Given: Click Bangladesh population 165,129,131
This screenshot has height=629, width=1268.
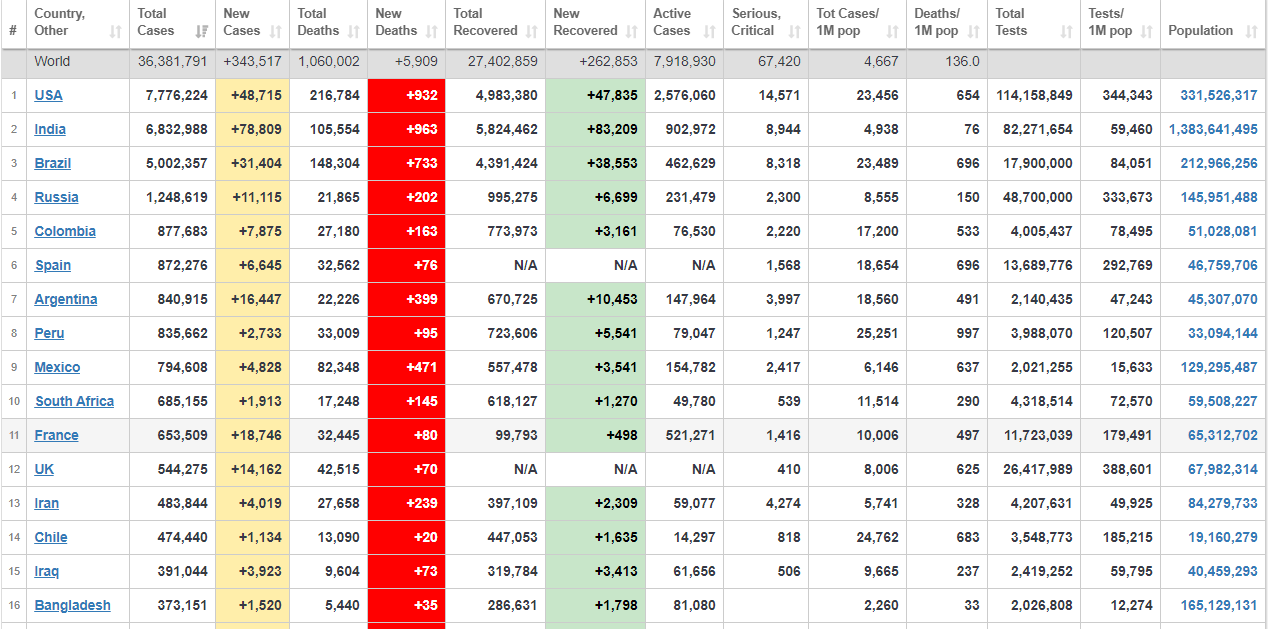Looking at the screenshot, I should (x=1219, y=605).
